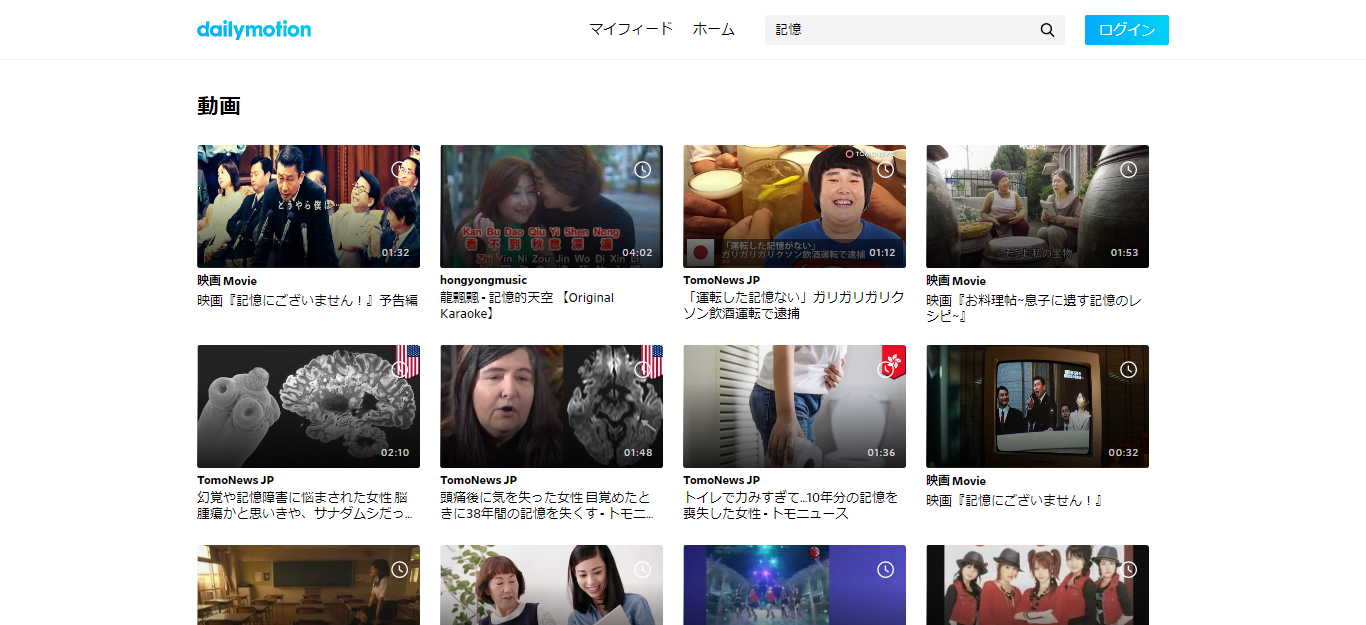Viewport: 1366px width, 625px height.
Task: Click the ログイン button
Action: point(1127,30)
